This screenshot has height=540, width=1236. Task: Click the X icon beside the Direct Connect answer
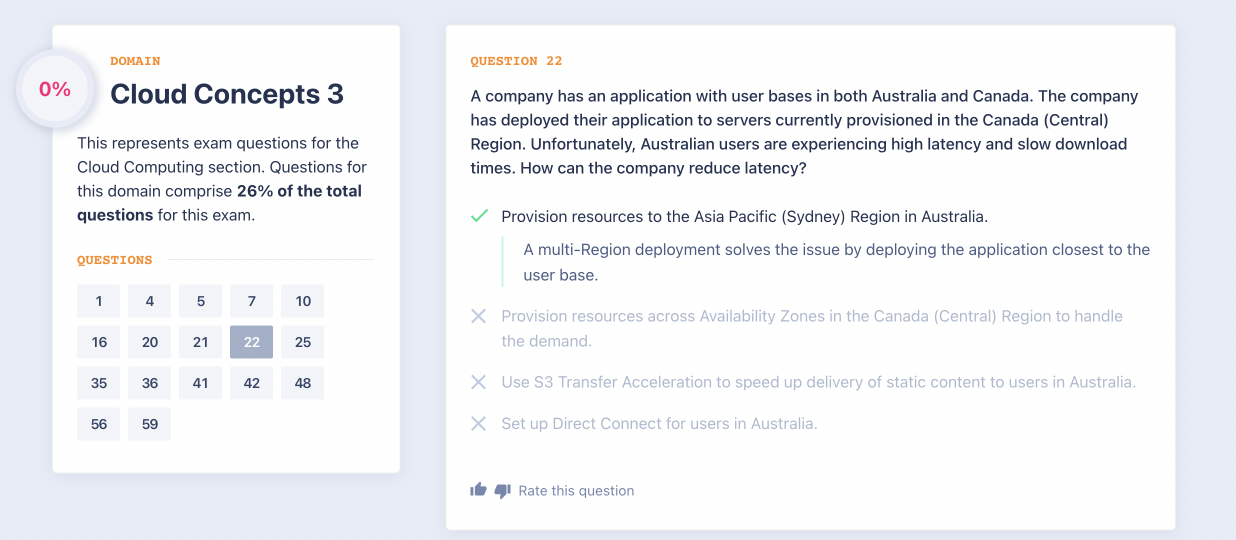[x=479, y=424]
